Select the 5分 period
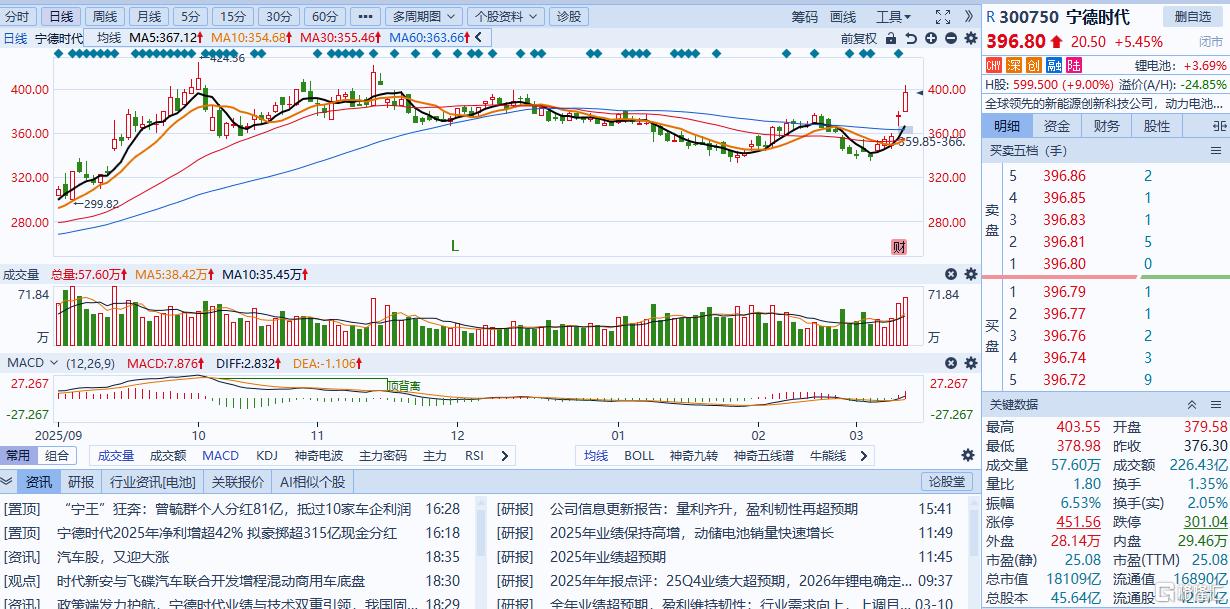Screen dimensions: 1230x609 point(189,17)
